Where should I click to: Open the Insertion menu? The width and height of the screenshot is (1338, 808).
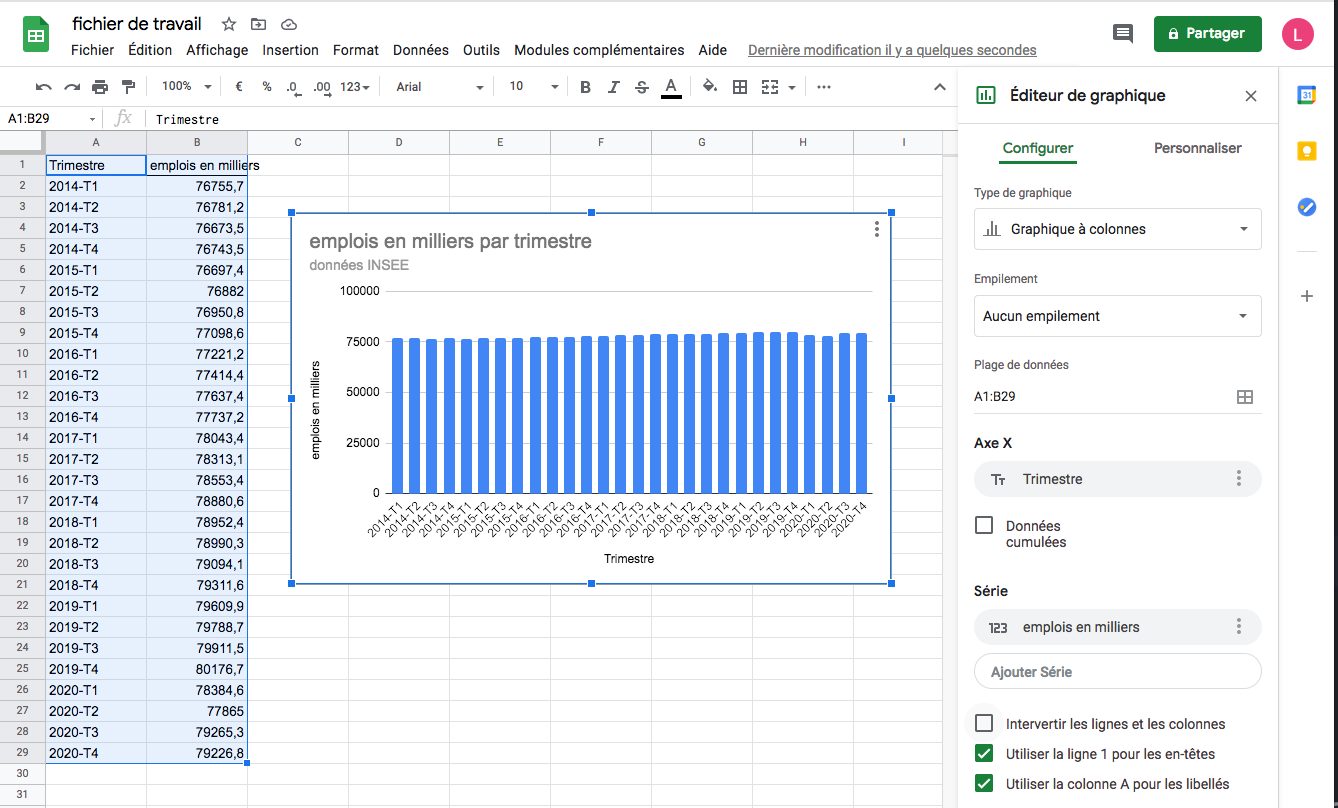point(290,50)
